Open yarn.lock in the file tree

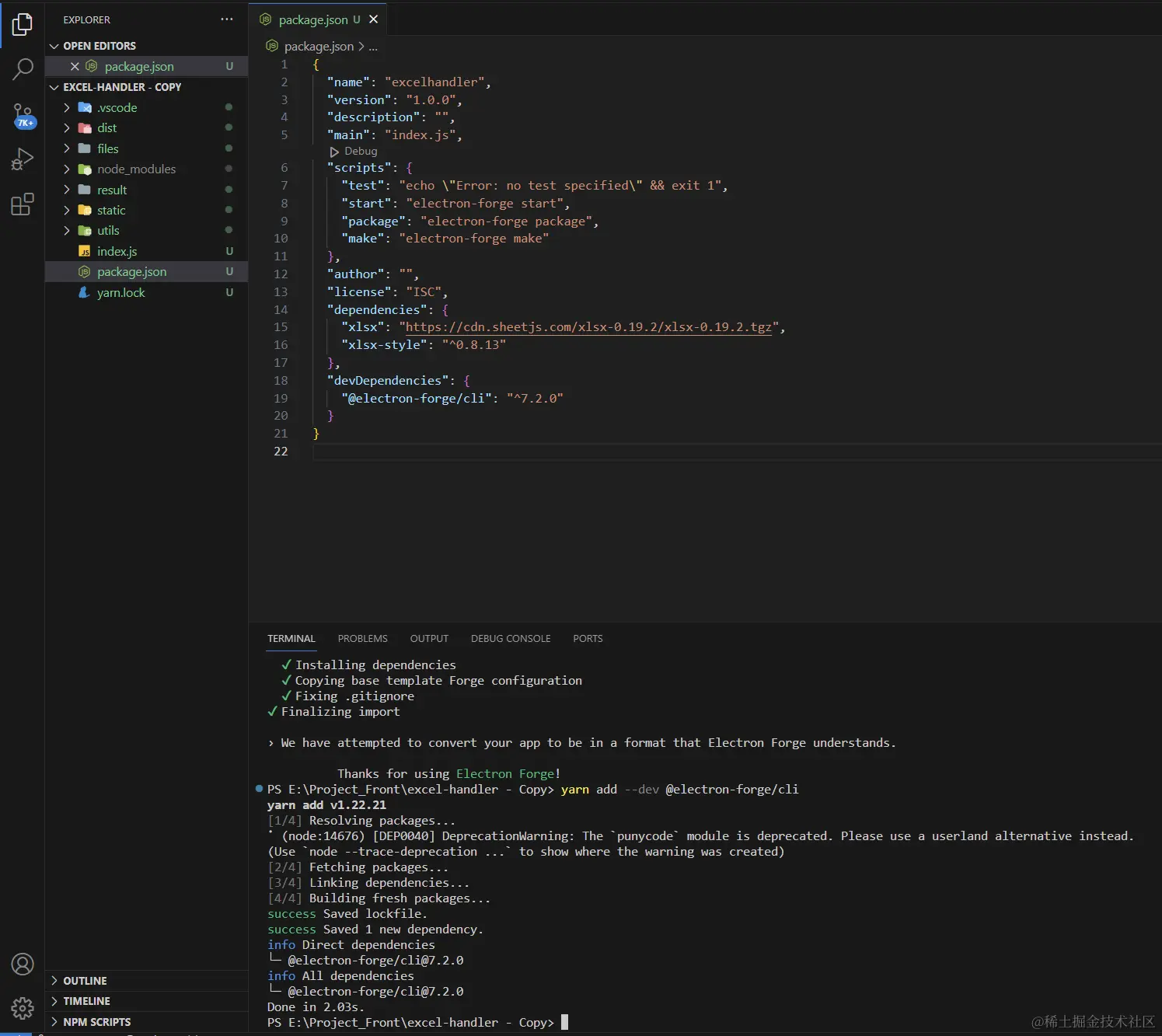click(x=147, y=292)
